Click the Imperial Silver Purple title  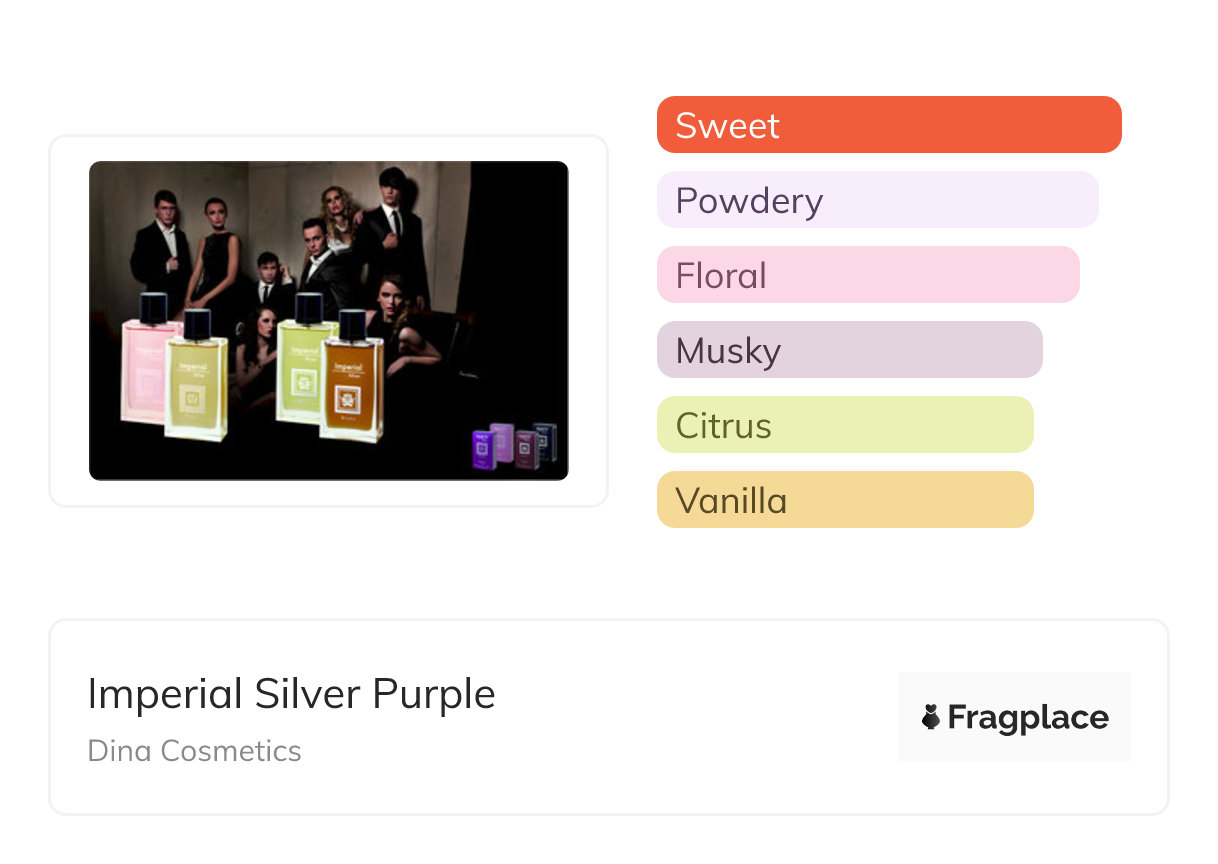click(291, 694)
